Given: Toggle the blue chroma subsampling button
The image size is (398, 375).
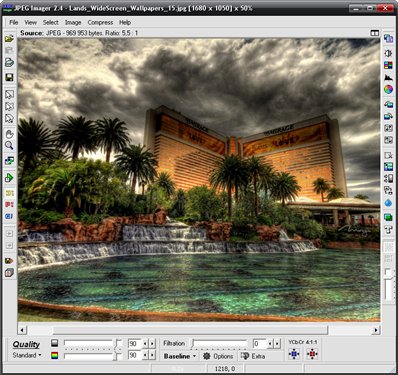Looking at the screenshot, I should click(x=294, y=354).
